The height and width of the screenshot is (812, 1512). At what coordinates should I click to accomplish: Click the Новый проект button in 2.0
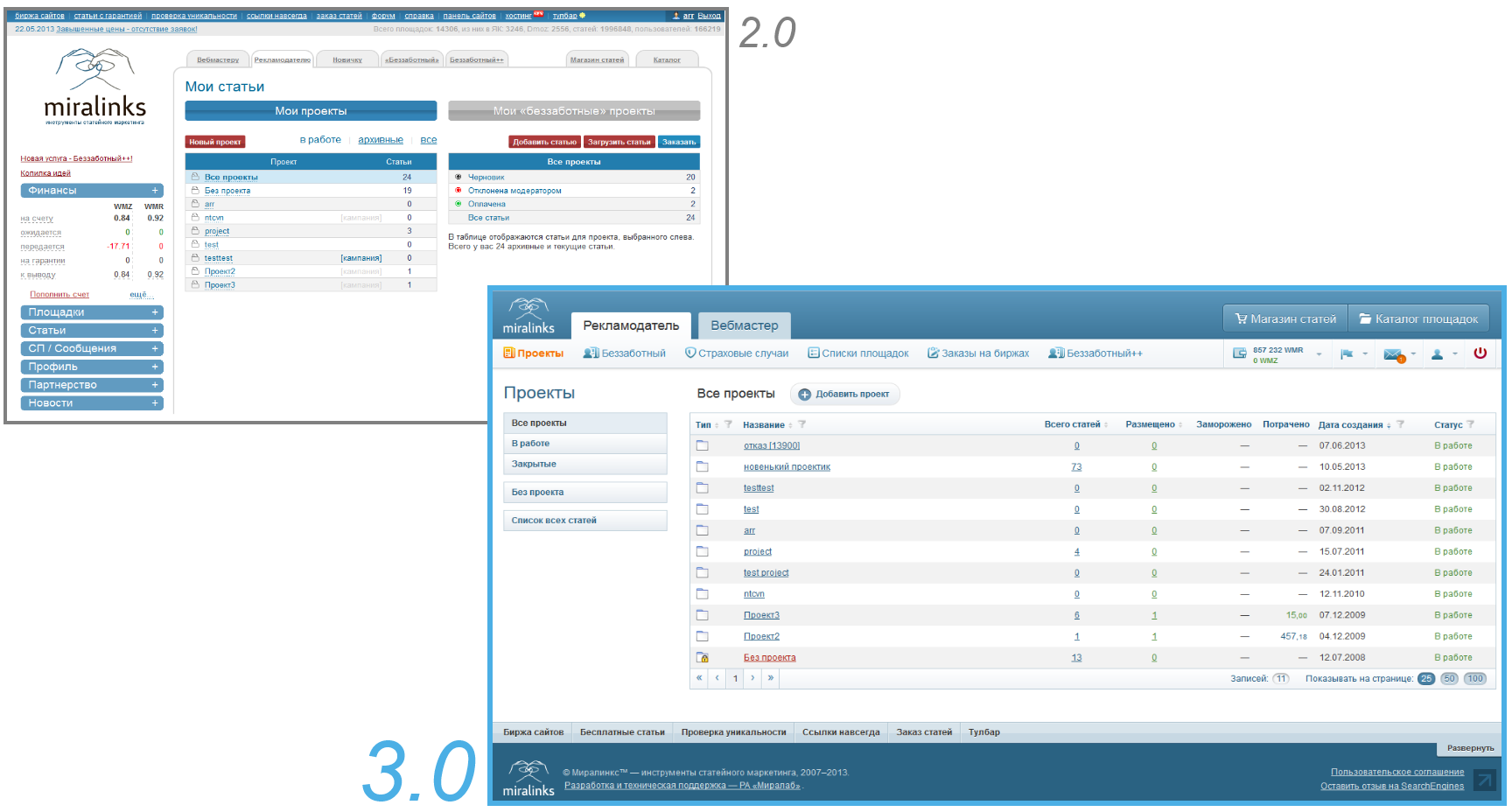215,142
